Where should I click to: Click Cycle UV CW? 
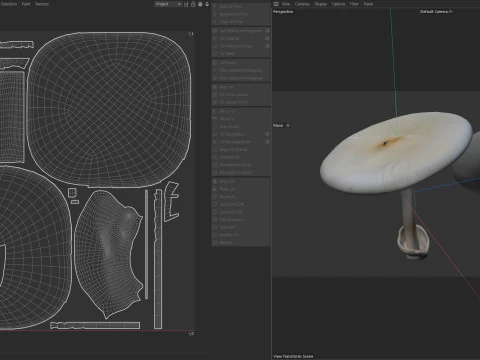click(241, 212)
